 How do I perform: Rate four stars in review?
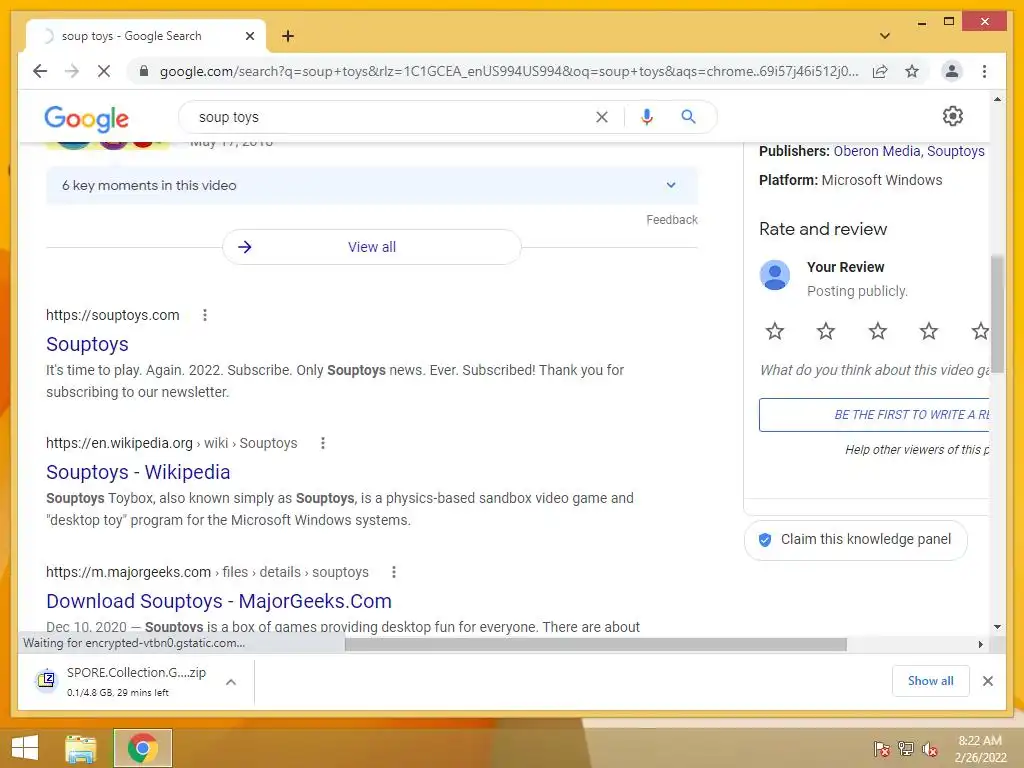pos(928,331)
